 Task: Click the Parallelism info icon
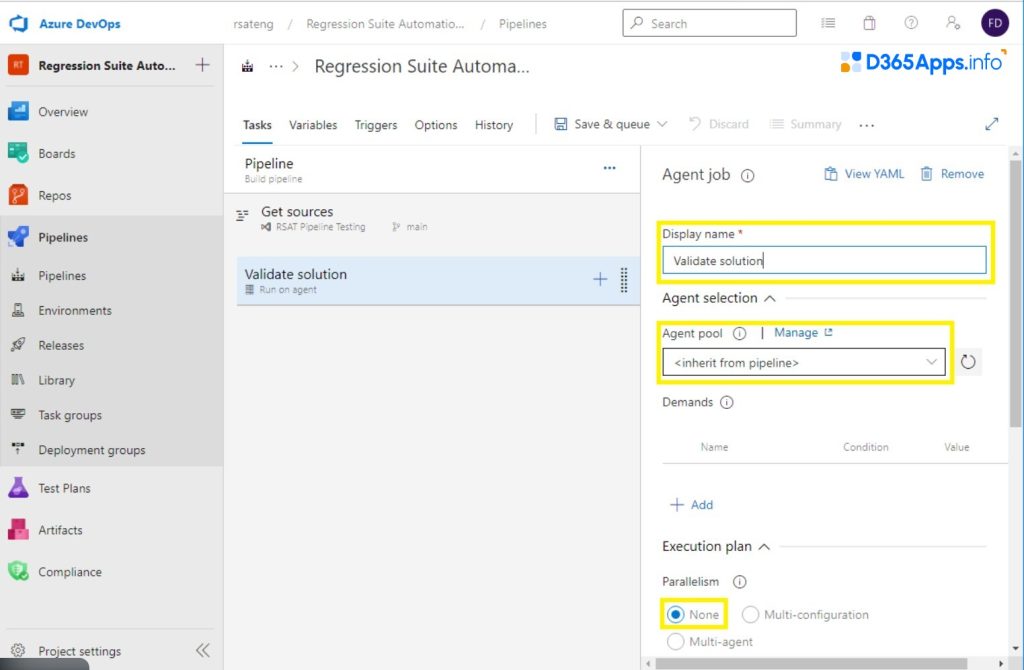click(739, 582)
